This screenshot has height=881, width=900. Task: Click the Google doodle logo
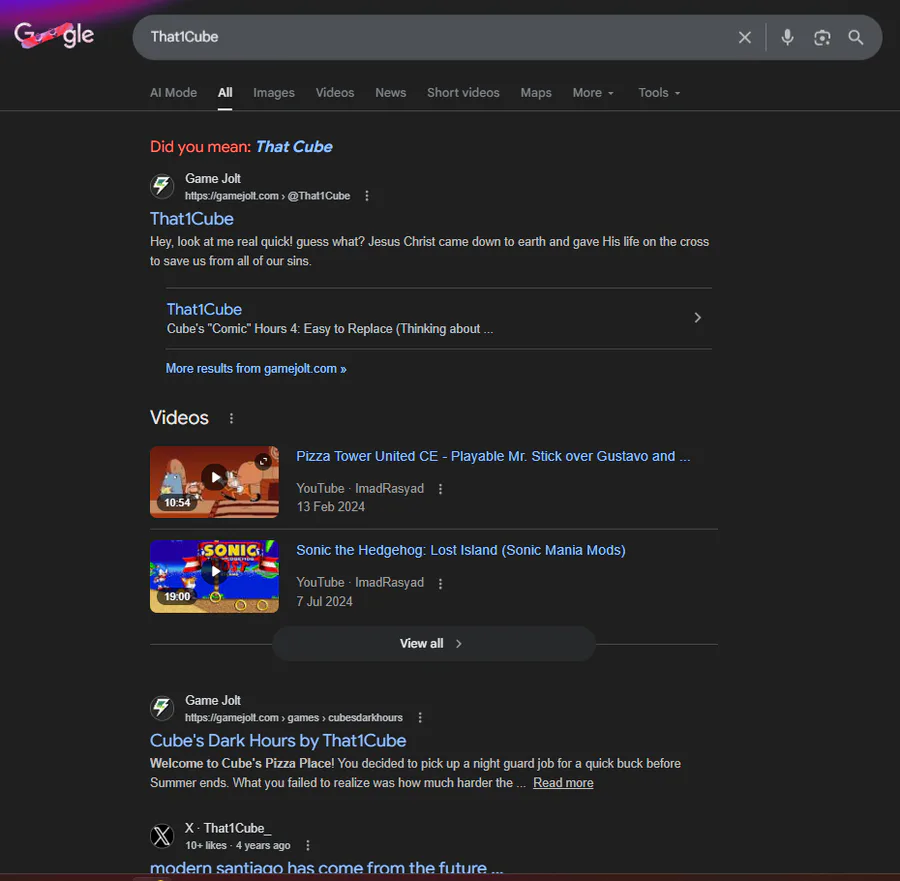tap(55, 36)
